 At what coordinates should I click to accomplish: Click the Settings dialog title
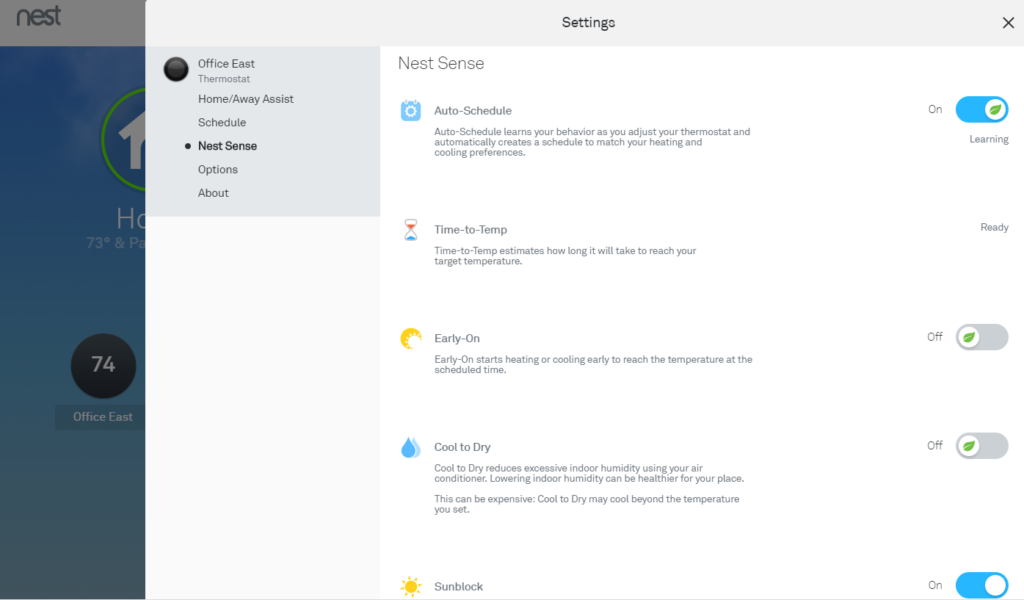tap(588, 23)
